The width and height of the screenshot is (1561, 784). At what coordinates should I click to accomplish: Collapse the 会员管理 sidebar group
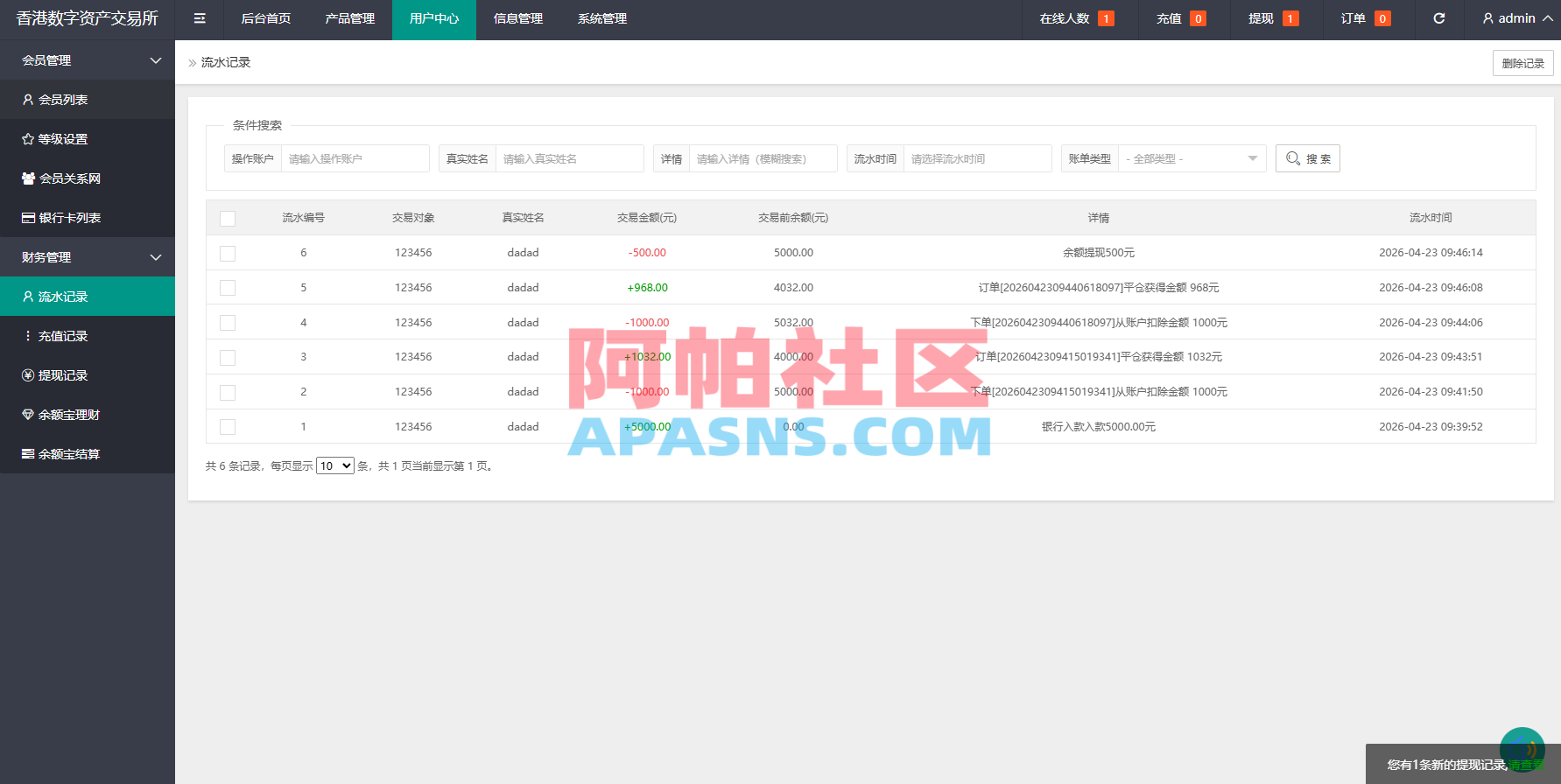click(x=88, y=60)
